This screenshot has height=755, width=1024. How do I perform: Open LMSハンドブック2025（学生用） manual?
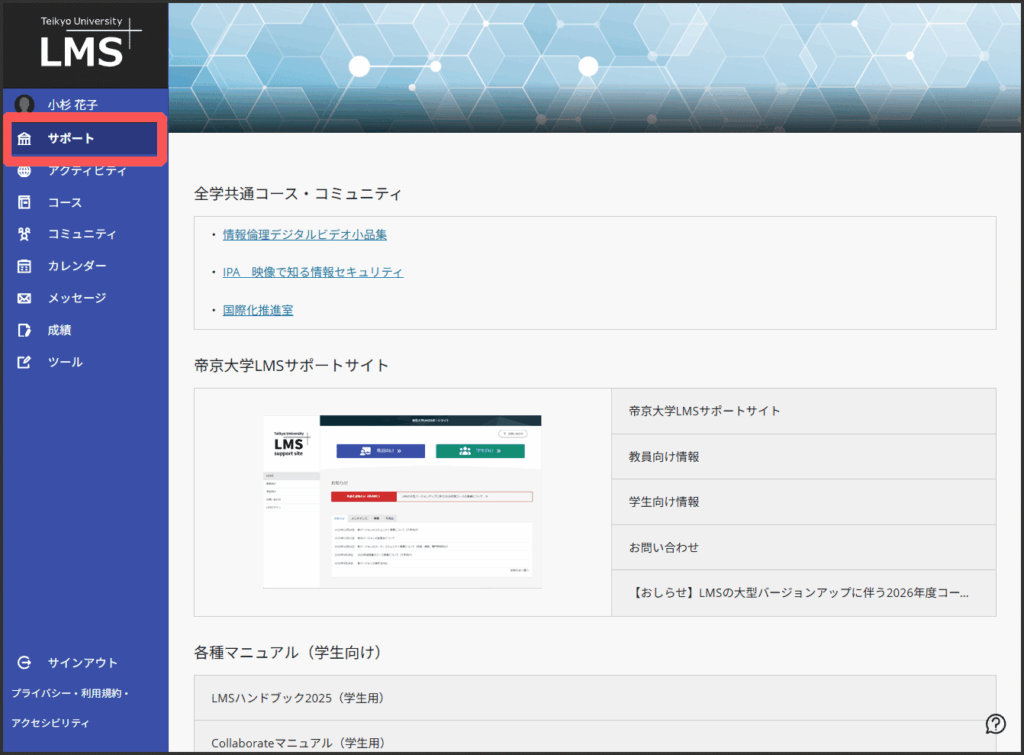tap(298, 698)
